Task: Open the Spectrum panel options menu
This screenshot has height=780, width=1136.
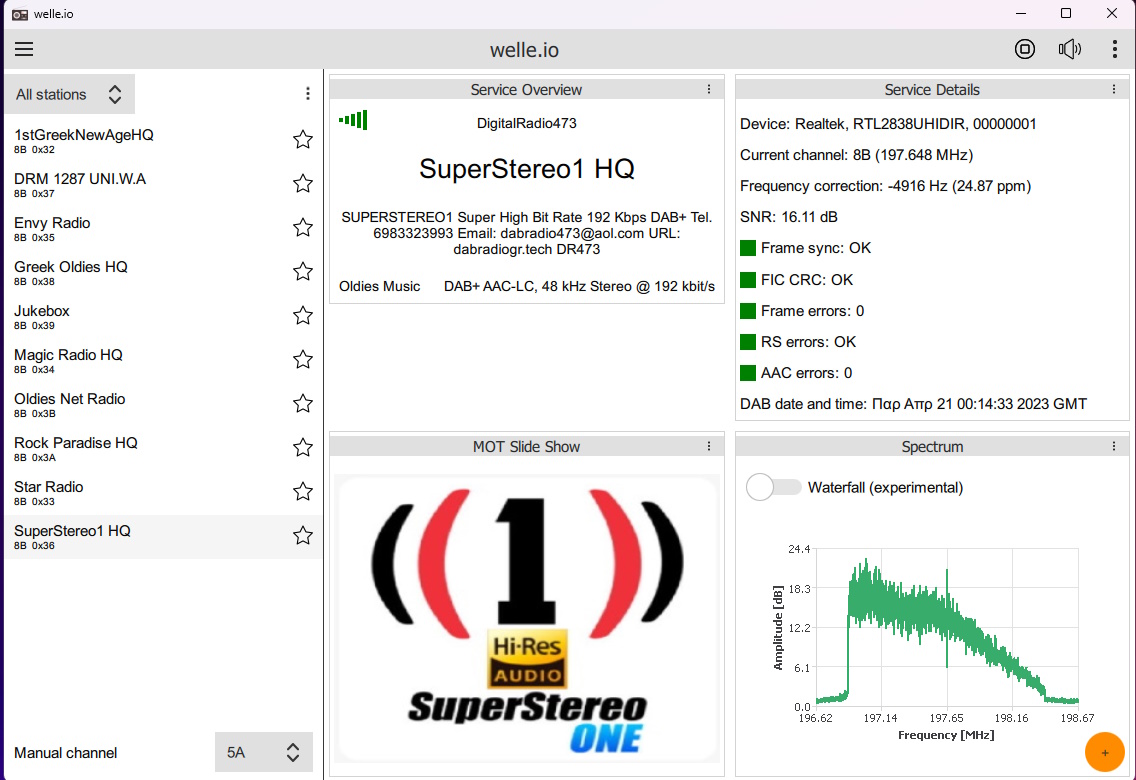Action: [1113, 446]
